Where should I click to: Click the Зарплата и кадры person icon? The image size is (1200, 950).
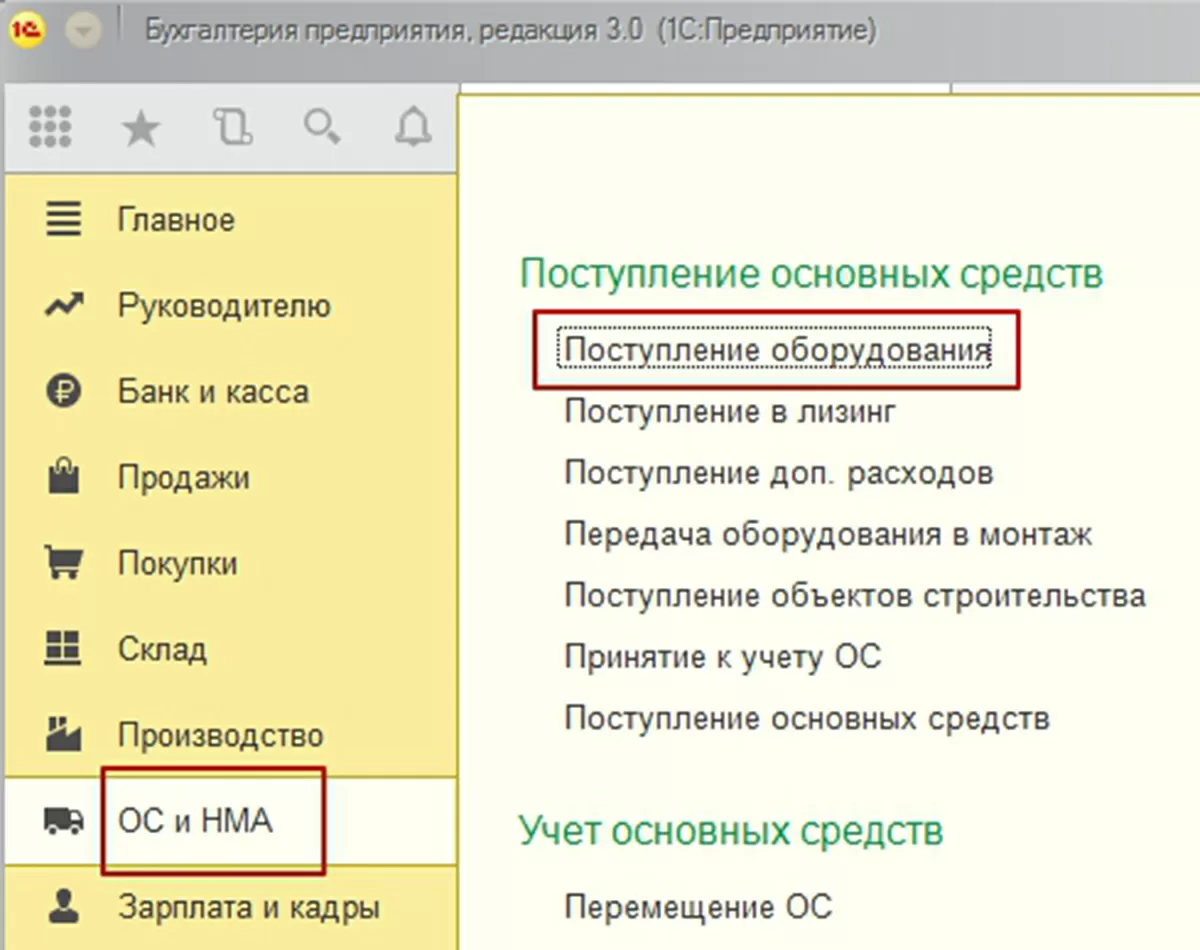(x=63, y=908)
